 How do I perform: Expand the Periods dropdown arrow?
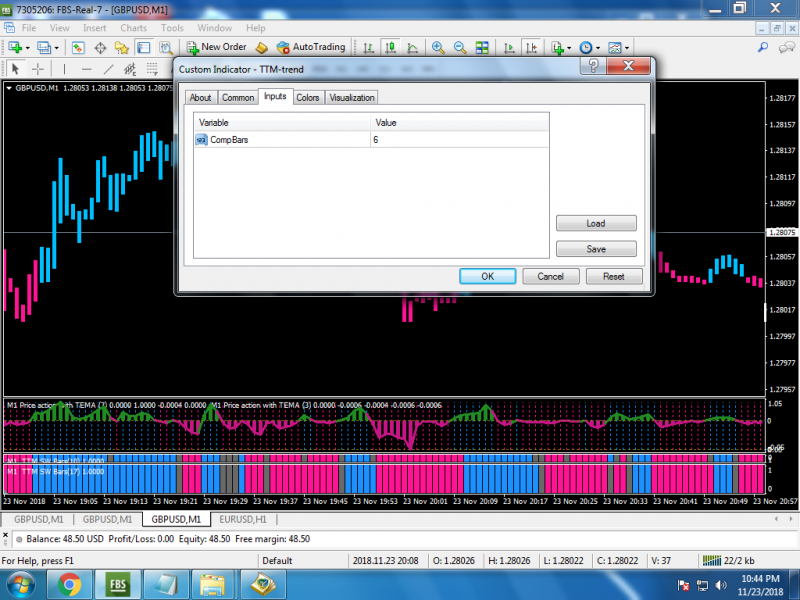tap(598, 48)
